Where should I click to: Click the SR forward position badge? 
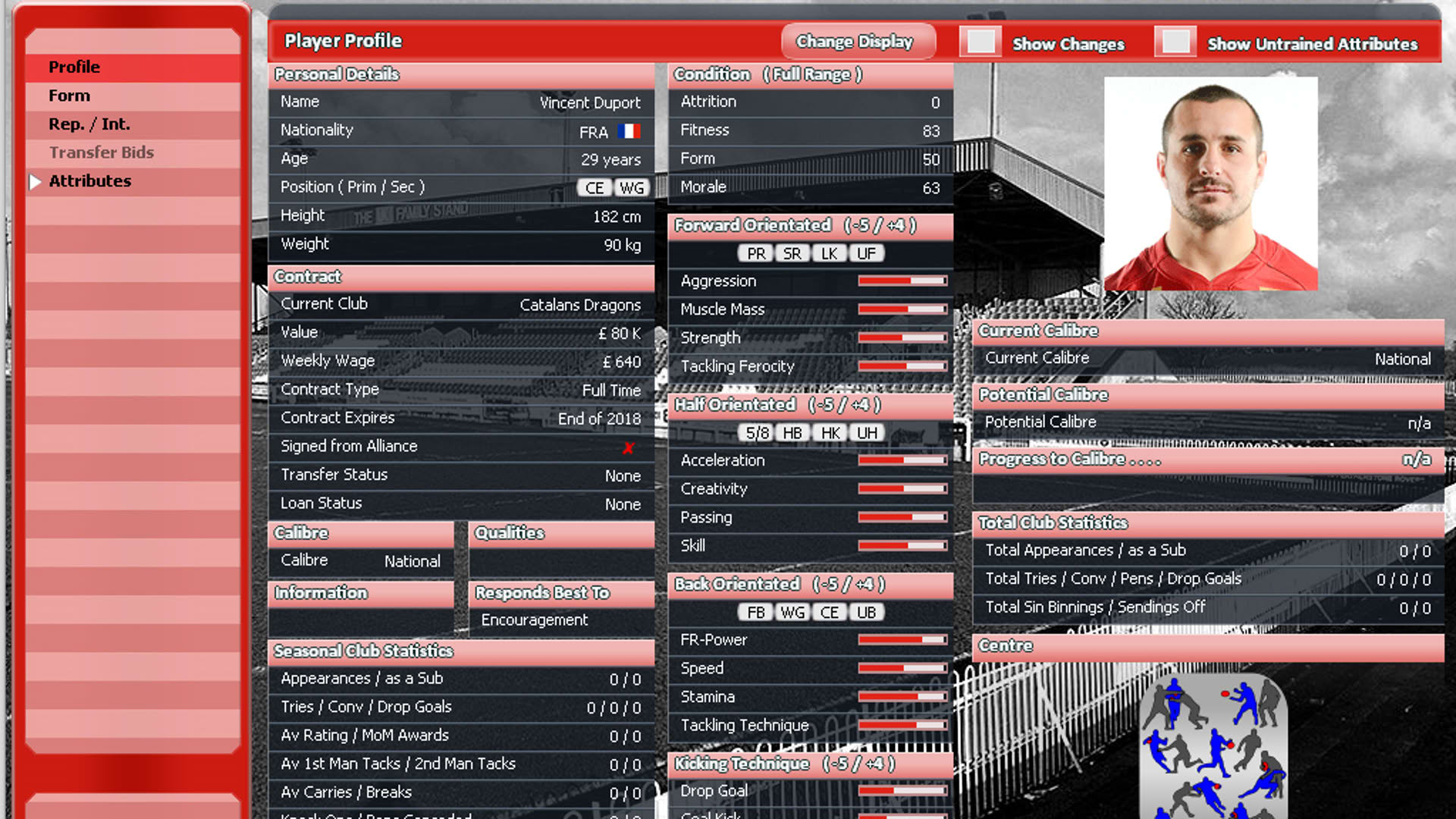pos(792,253)
